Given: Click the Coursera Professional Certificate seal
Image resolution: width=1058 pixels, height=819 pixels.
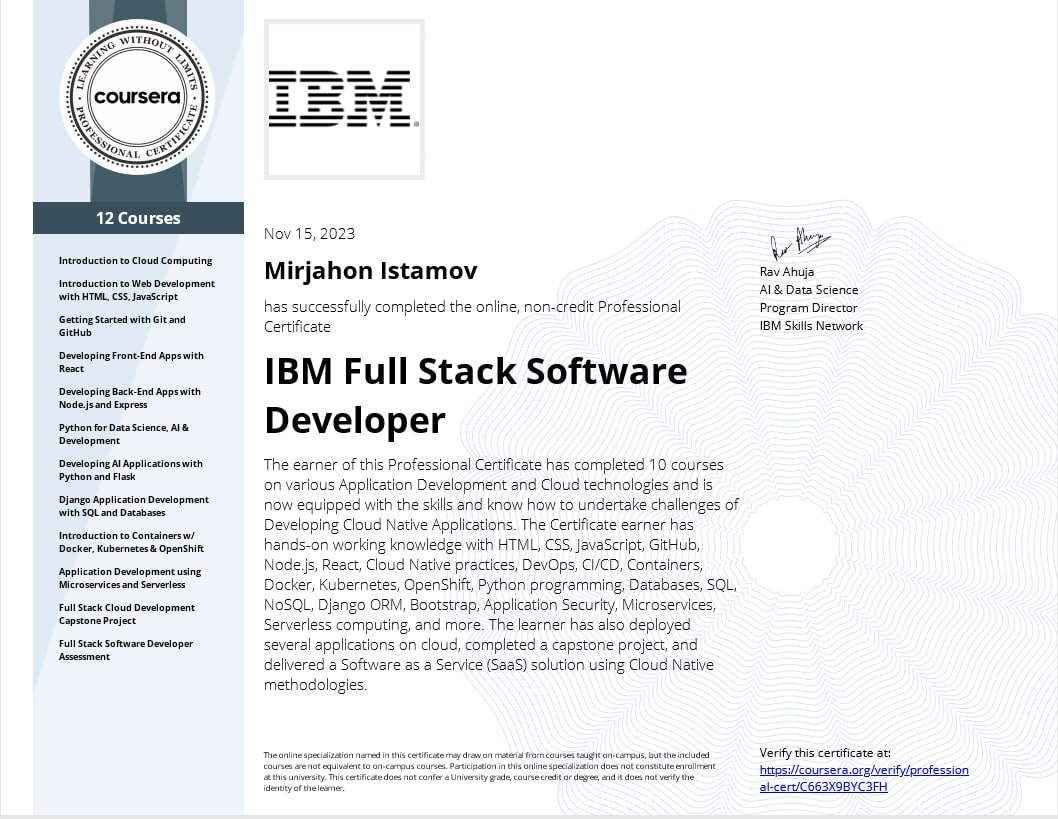Looking at the screenshot, I should tap(138, 97).
